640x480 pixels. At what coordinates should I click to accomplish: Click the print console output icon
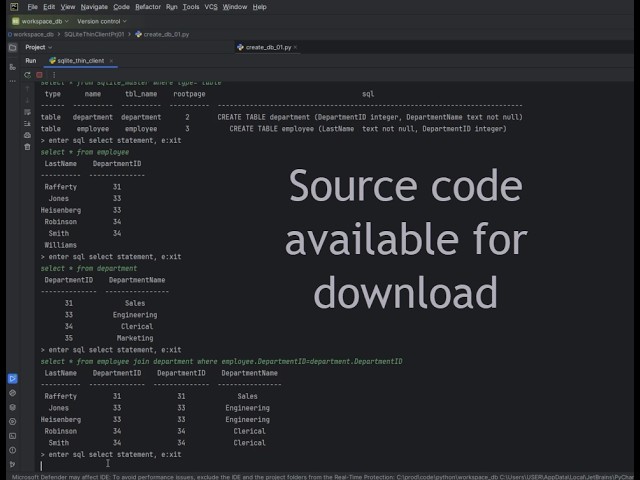tap(27, 135)
